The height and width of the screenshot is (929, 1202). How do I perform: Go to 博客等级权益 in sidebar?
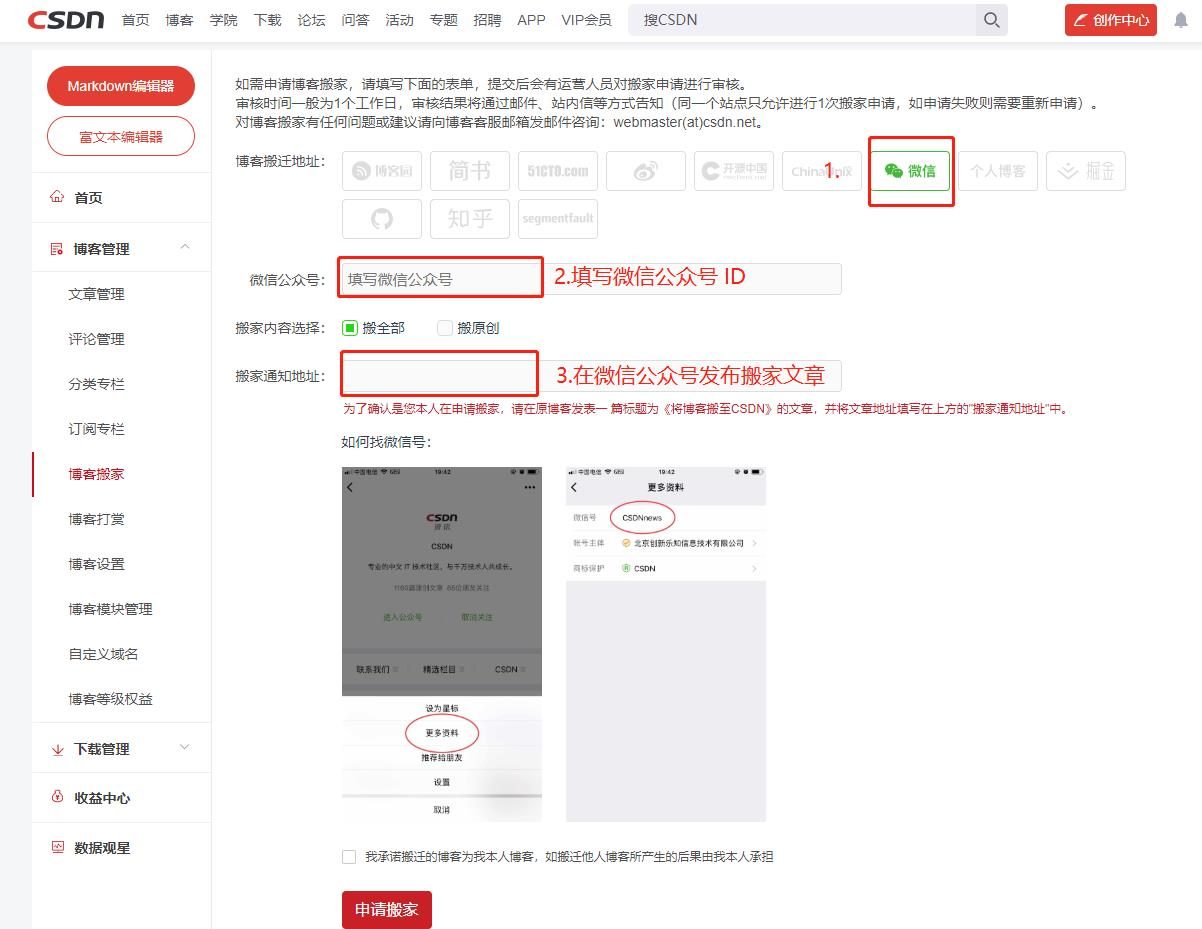point(111,699)
